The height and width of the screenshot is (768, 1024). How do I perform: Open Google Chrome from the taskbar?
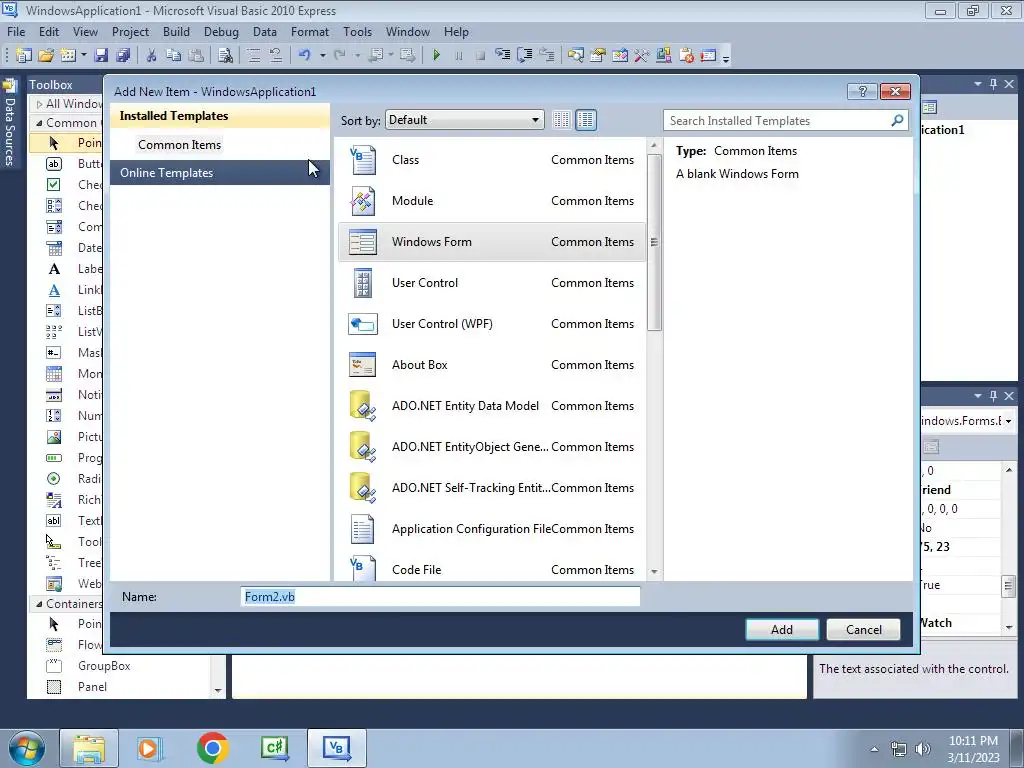tap(212, 748)
